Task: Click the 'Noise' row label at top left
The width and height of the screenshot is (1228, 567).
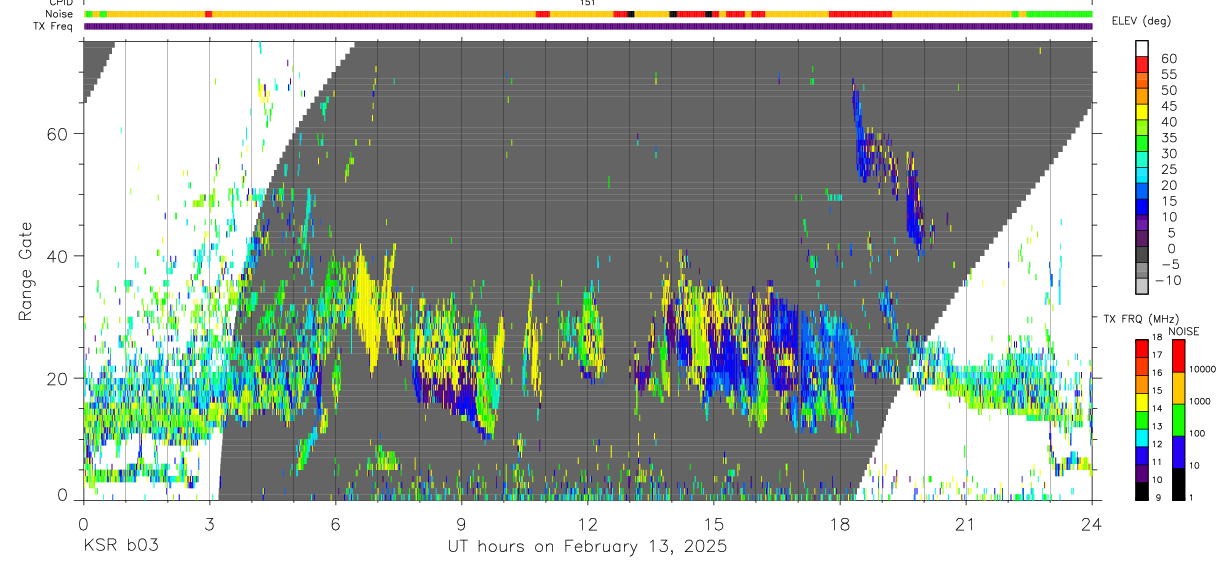Action: pos(60,14)
